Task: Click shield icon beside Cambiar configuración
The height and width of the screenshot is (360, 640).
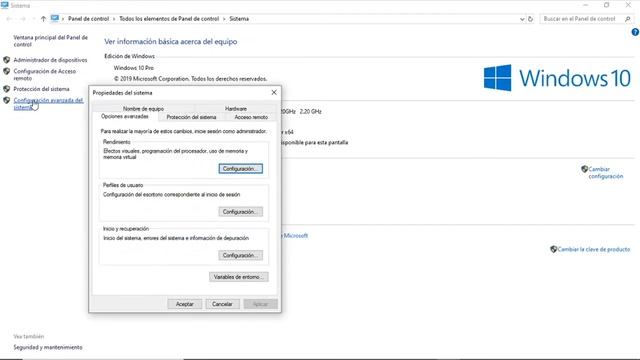Action: pyautogui.click(x=584, y=169)
